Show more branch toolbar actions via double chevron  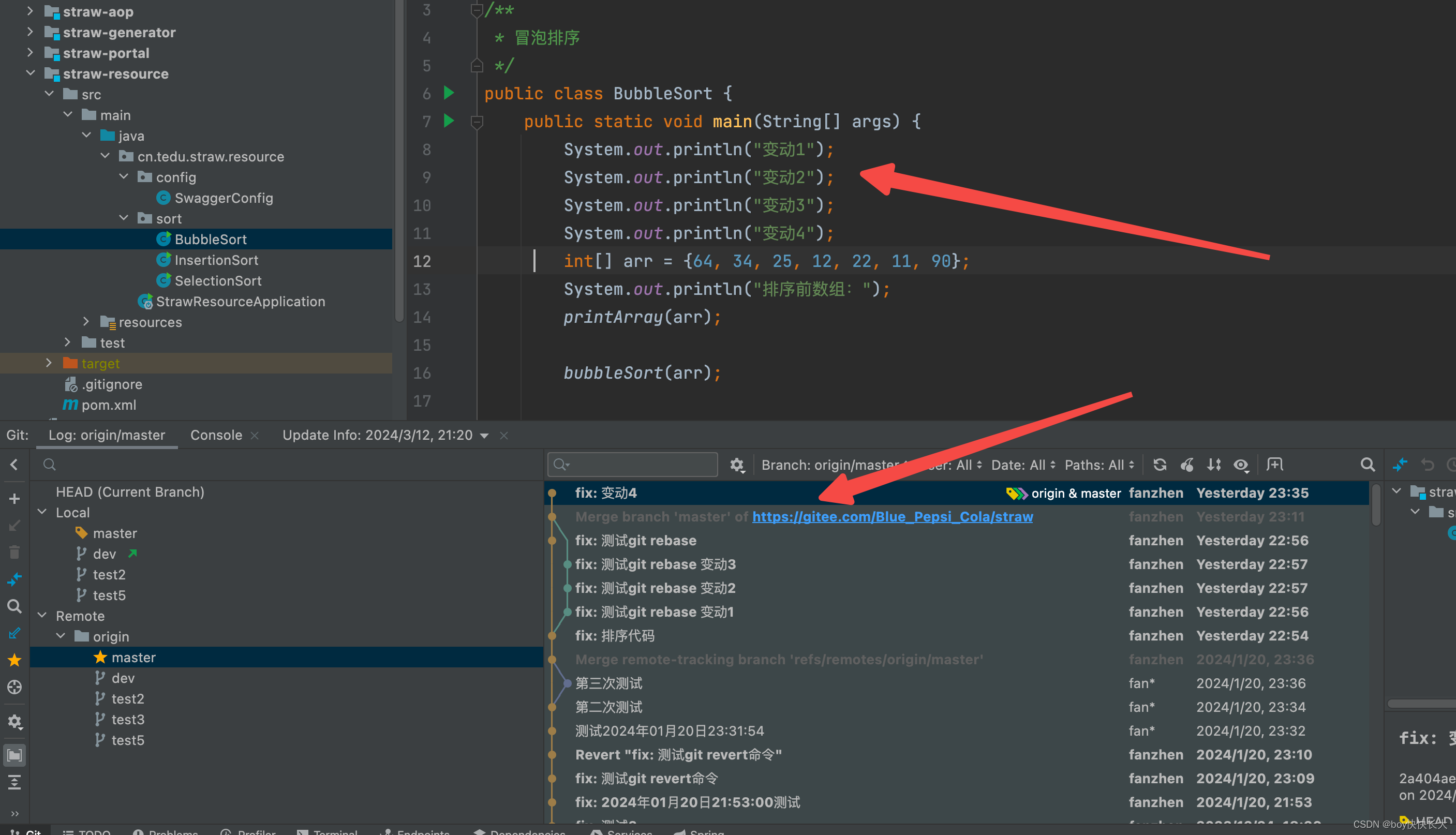pos(14,813)
